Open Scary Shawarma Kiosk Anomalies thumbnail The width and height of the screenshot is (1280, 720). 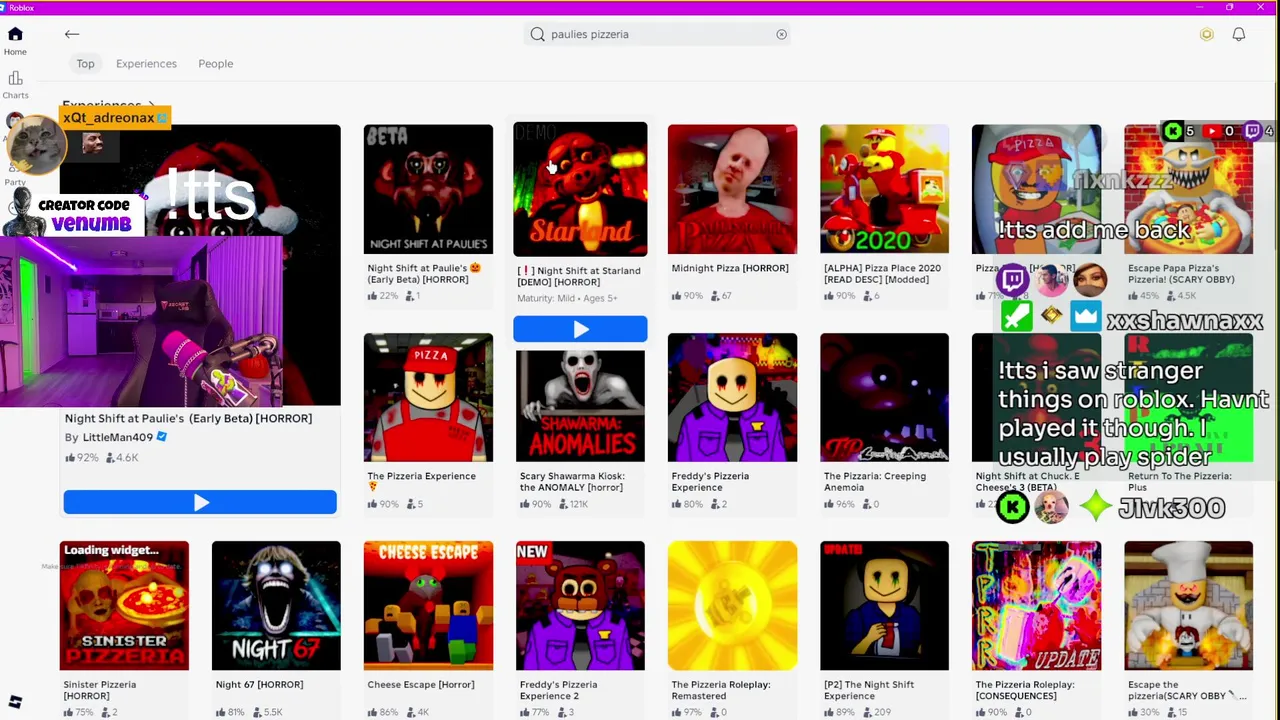click(580, 405)
